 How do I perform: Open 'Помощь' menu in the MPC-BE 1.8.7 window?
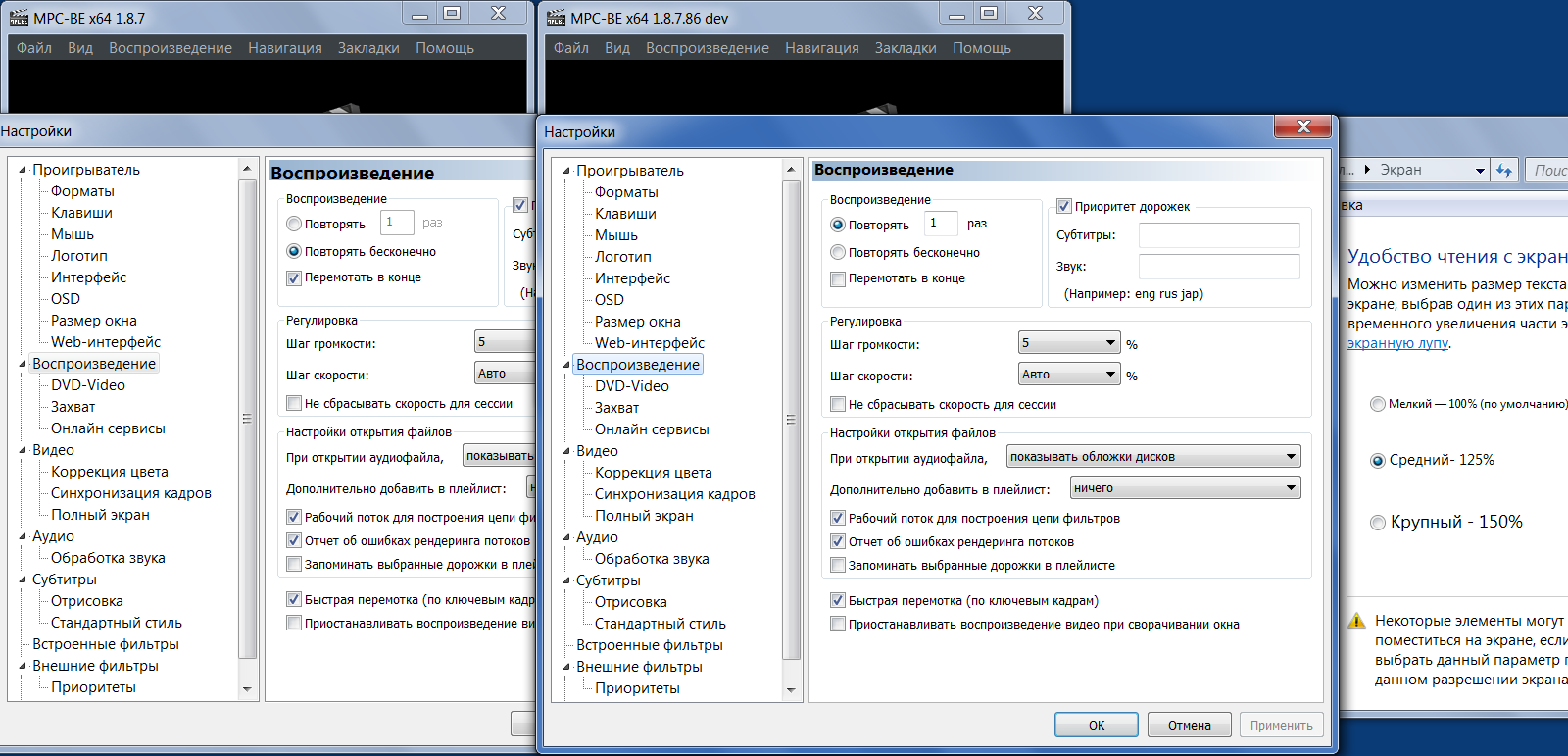tap(445, 48)
